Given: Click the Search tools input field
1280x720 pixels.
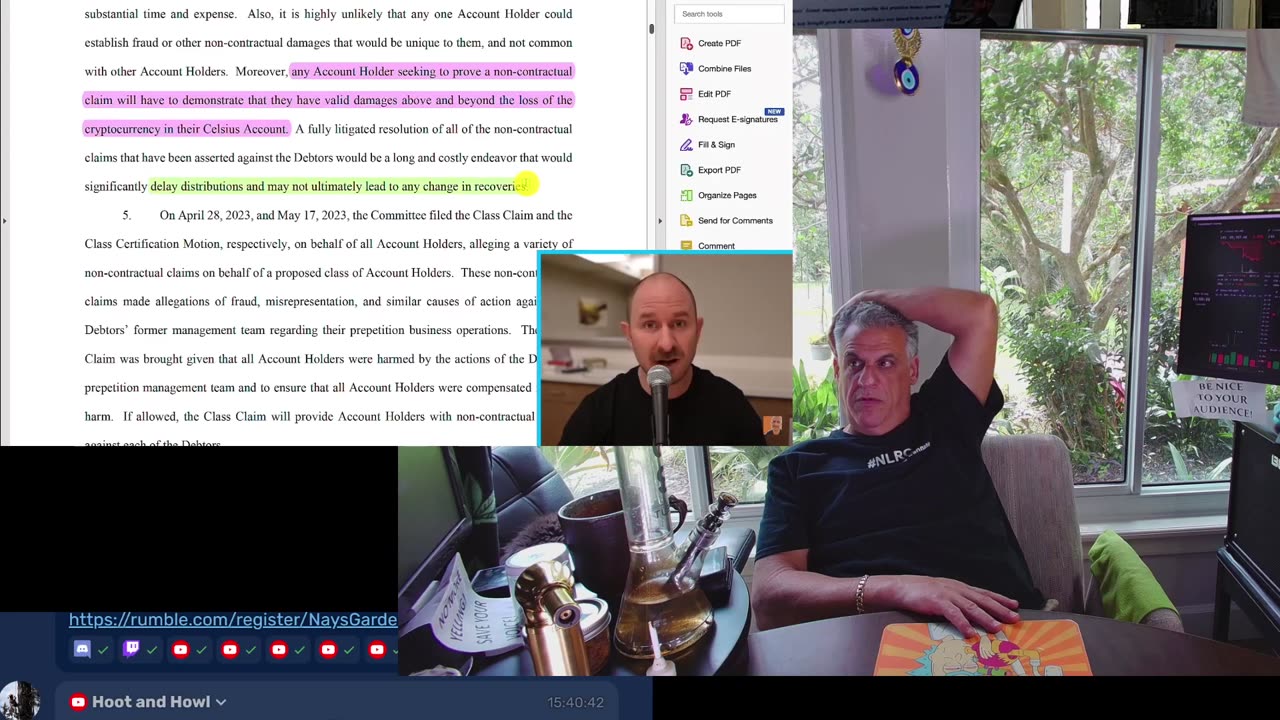Looking at the screenshot, I should 729,14.
